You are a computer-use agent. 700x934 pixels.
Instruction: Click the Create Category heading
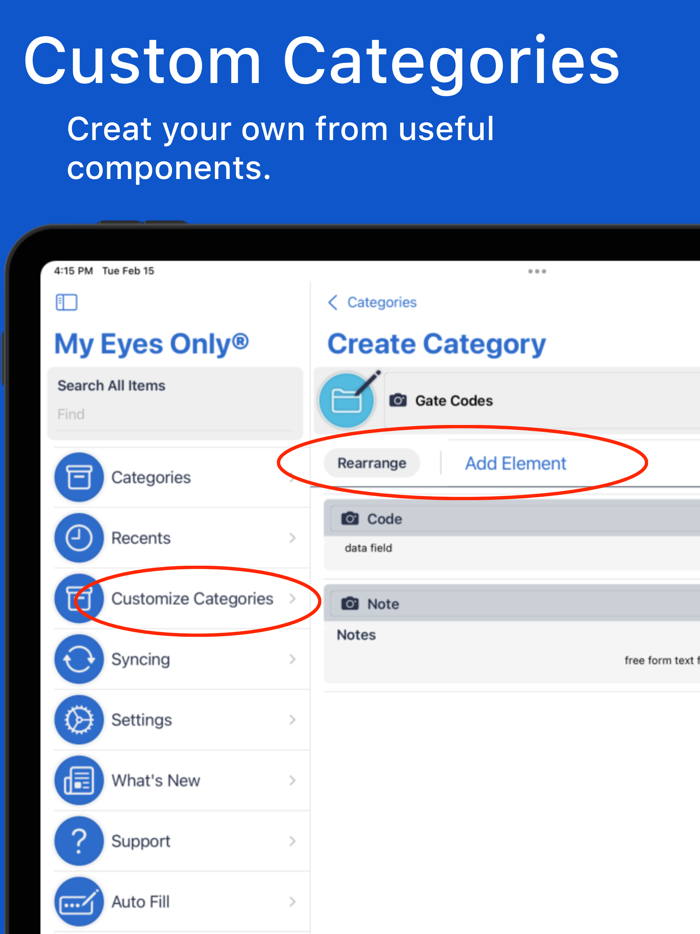coord(437,344)
